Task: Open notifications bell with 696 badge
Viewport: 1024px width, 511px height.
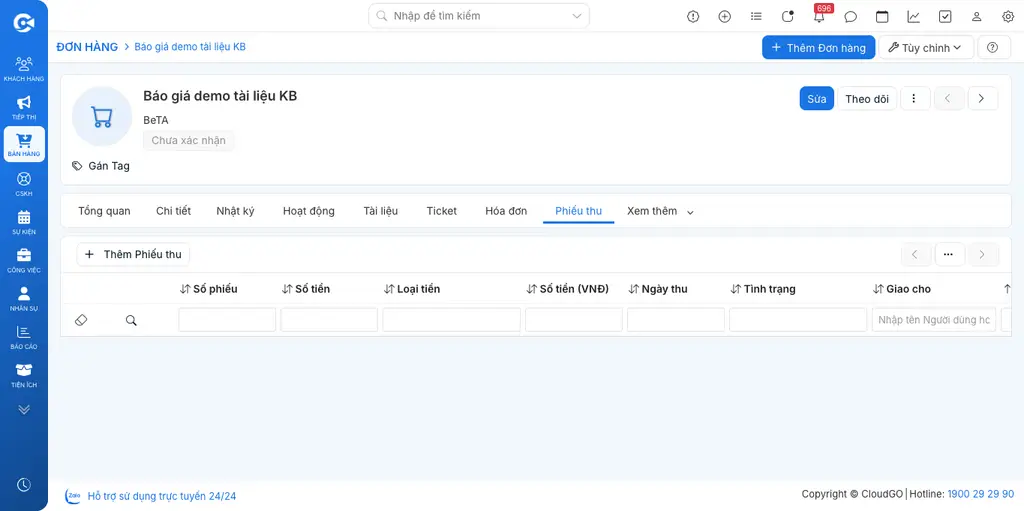Action: [820, 14]
